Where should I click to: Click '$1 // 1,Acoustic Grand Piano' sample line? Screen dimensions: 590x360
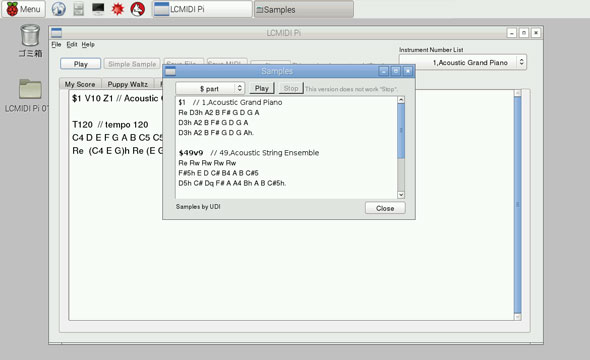tap(230, 102)
